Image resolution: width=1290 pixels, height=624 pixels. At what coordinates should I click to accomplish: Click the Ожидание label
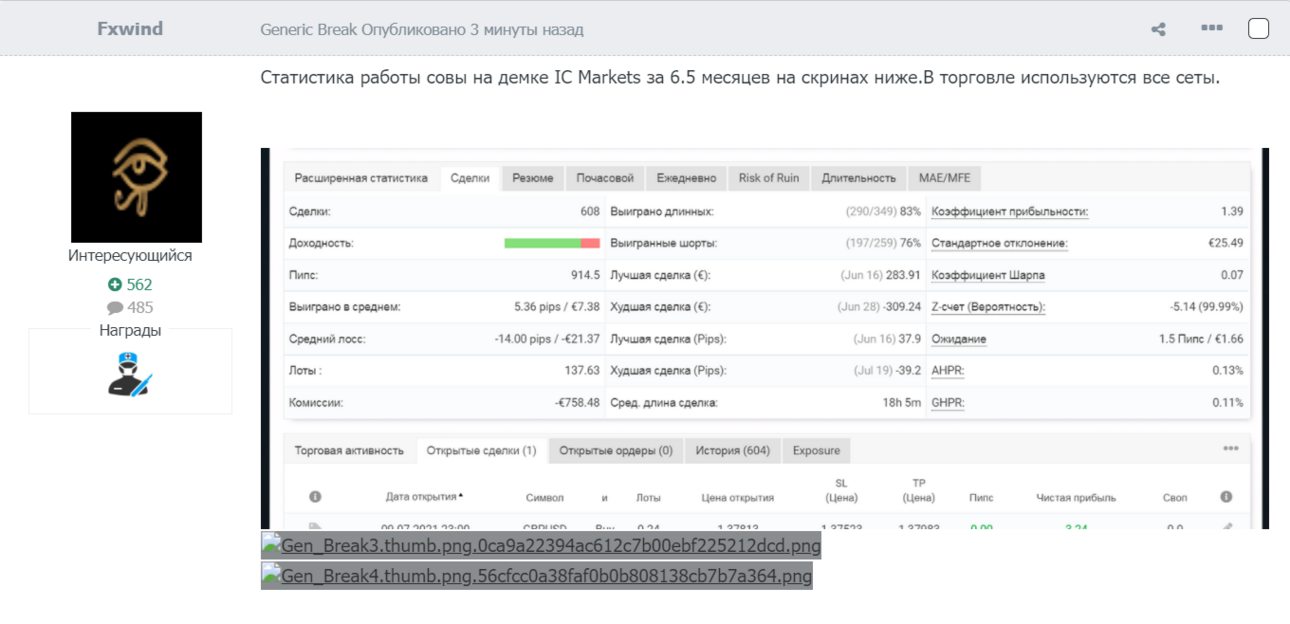coord(959,339)
